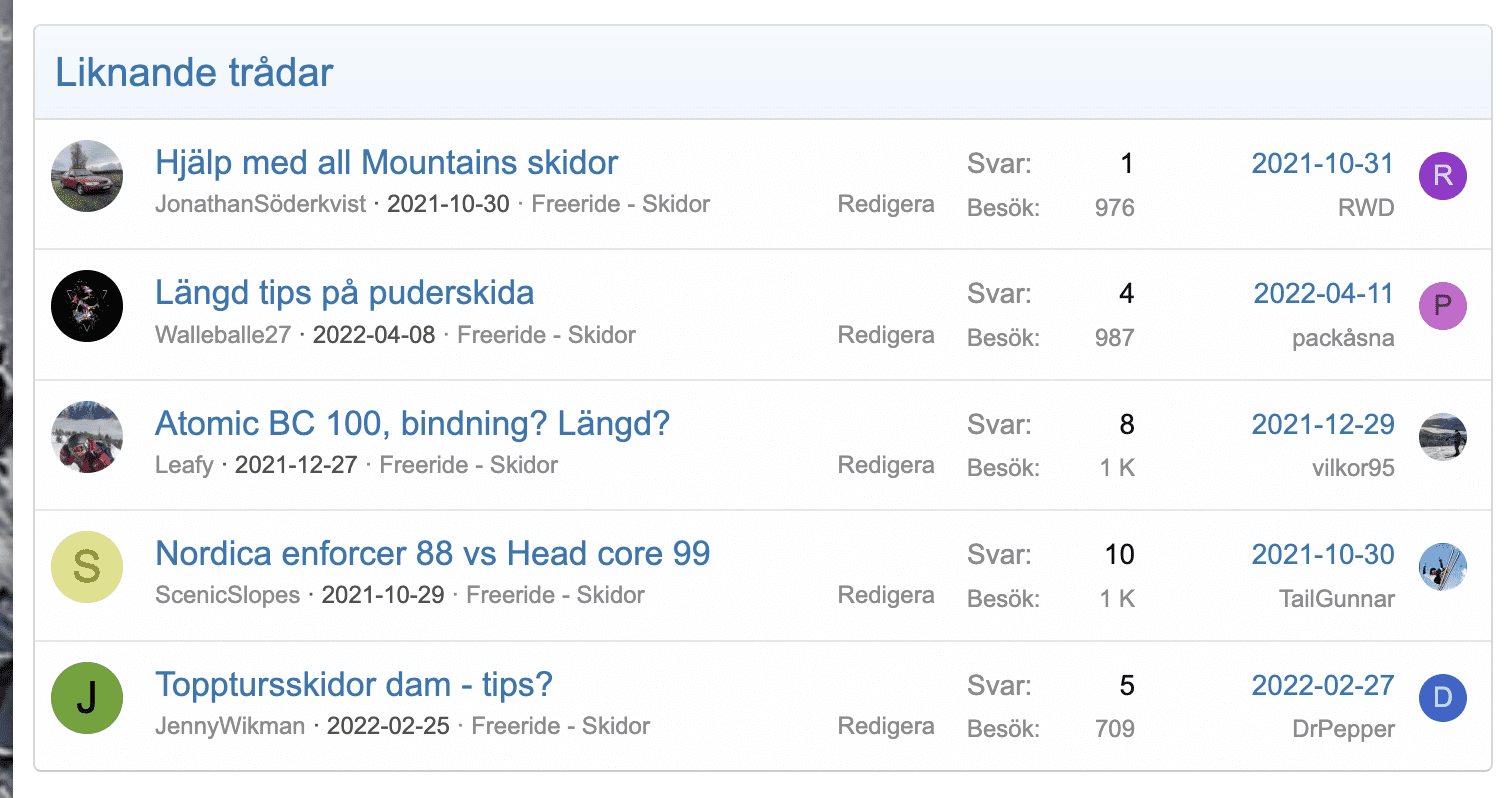Click DrPepper blue D avatar
This screenshot has width=1508, height=798.
1442,698
